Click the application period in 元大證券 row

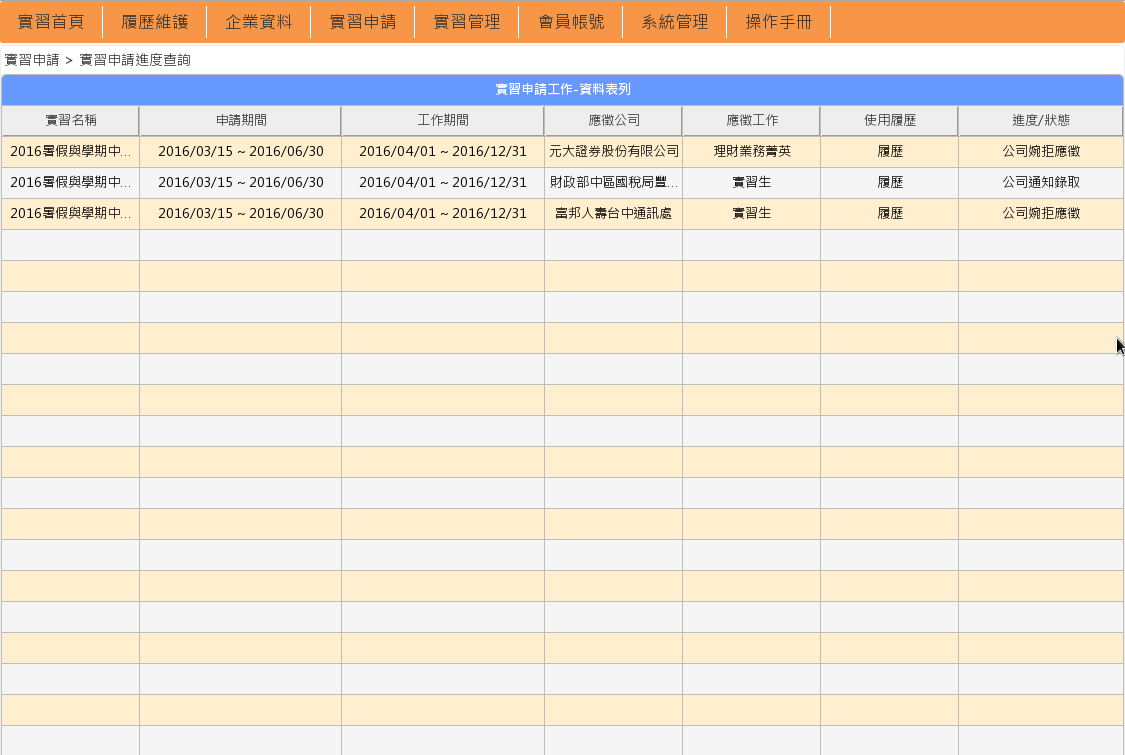point(240,151)
